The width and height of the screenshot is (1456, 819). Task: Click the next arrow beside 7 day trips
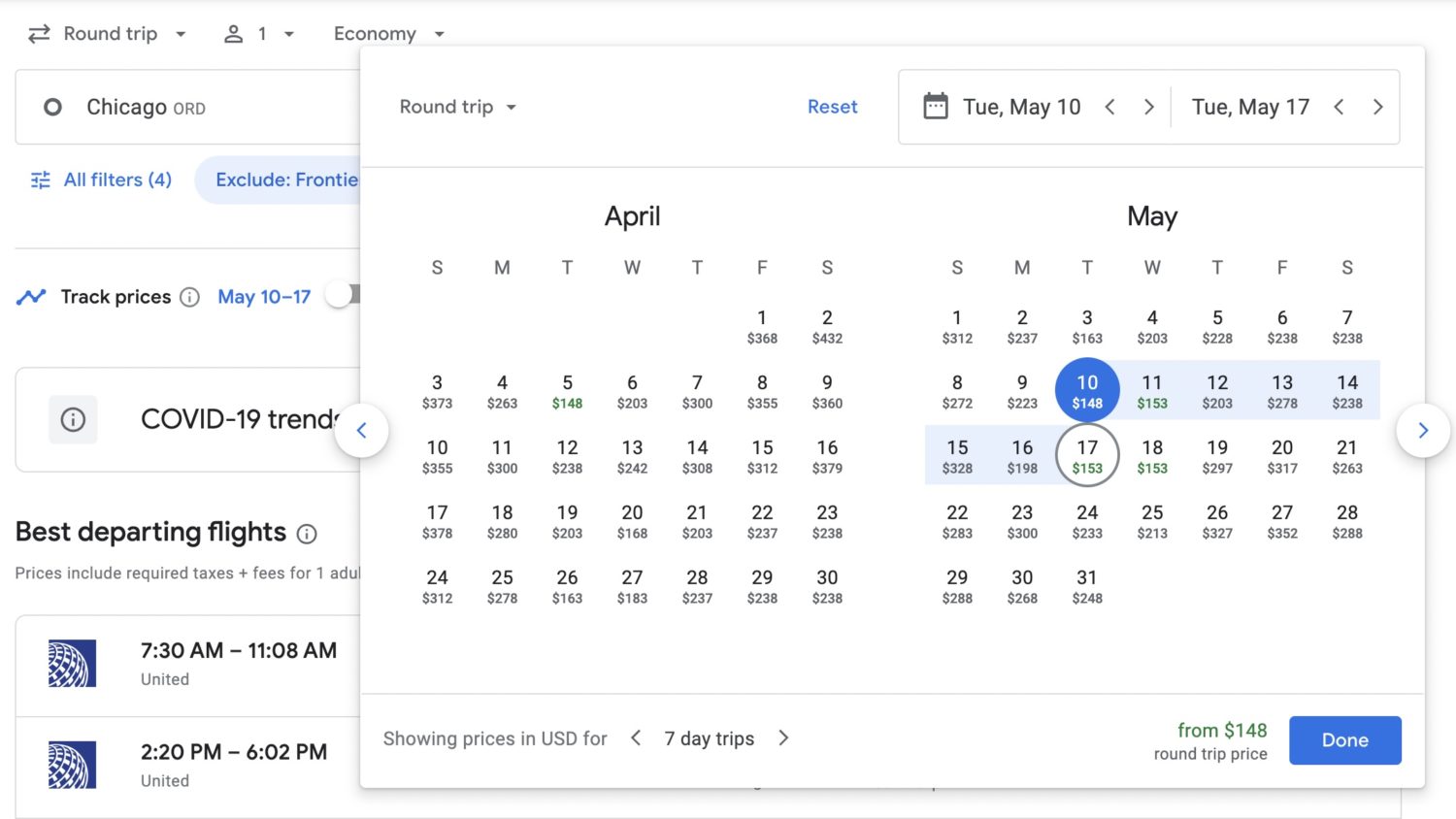pyautogui.click(x=783, y=738)
